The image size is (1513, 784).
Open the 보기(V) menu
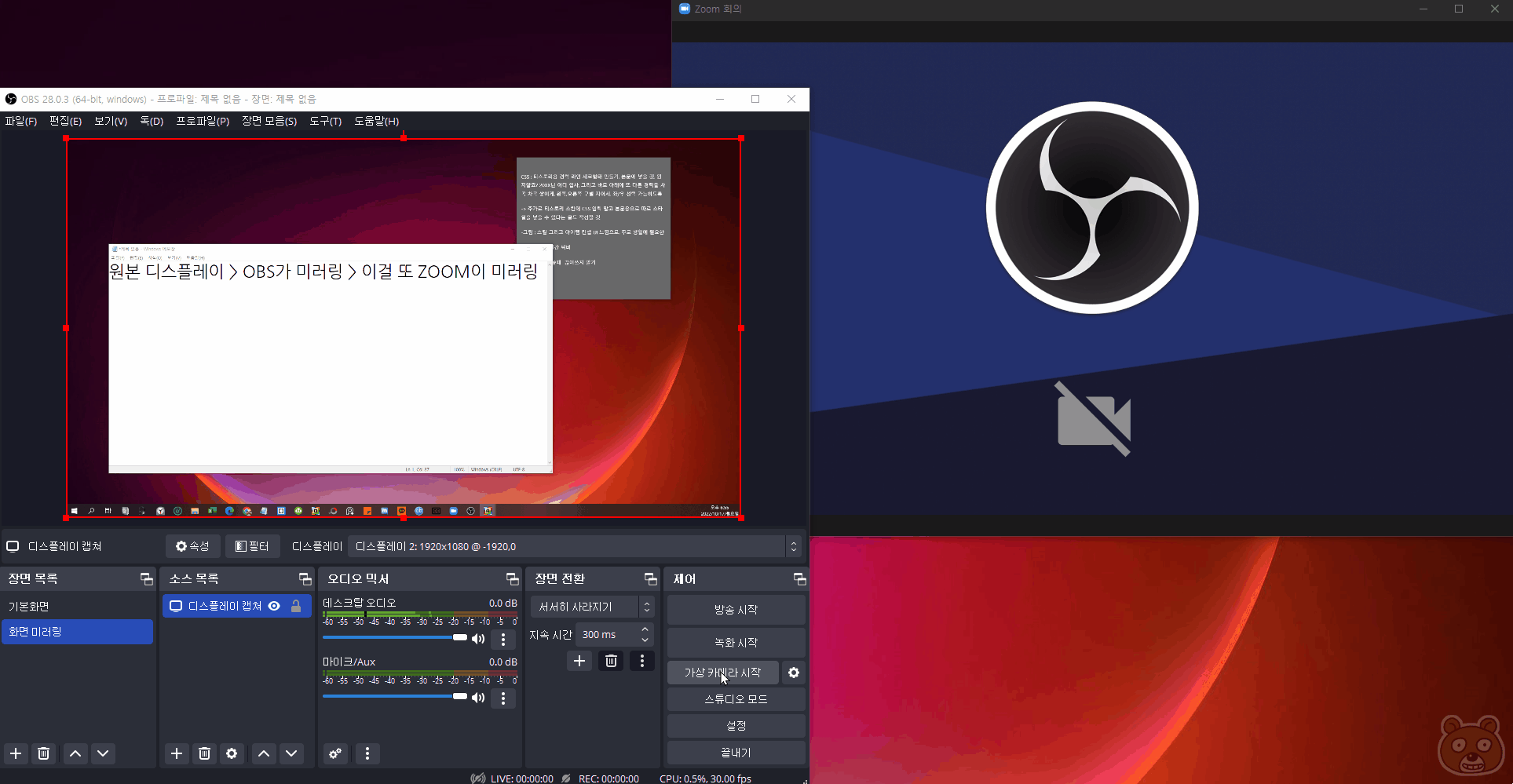click(x=111, y=121)
